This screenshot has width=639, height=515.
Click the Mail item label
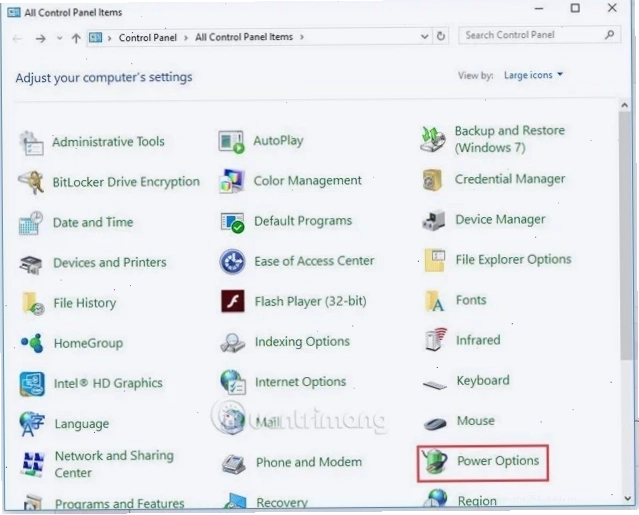click(x=268, y=422)
